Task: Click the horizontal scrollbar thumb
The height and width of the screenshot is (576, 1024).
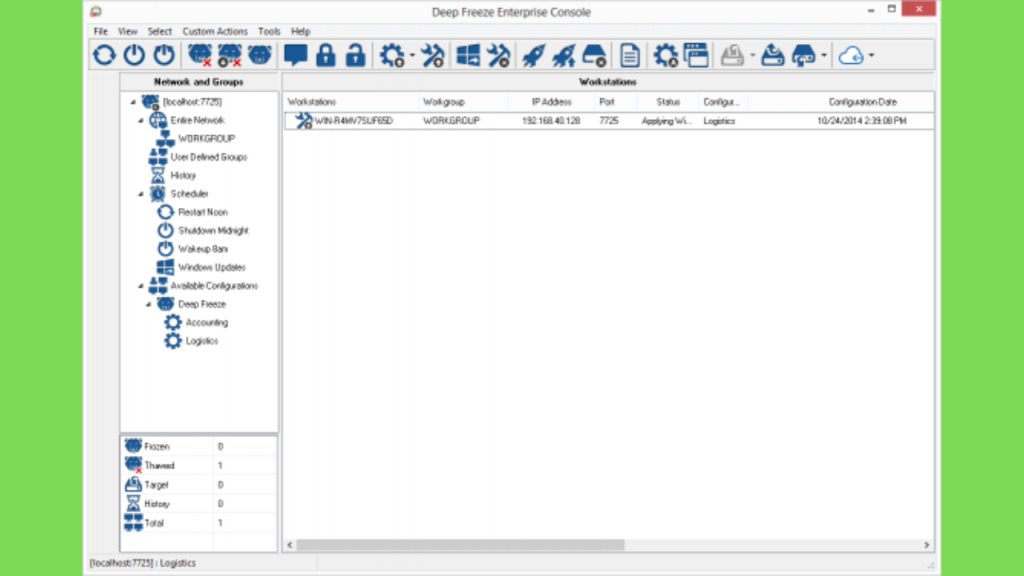Action: [x=460, y=545]
